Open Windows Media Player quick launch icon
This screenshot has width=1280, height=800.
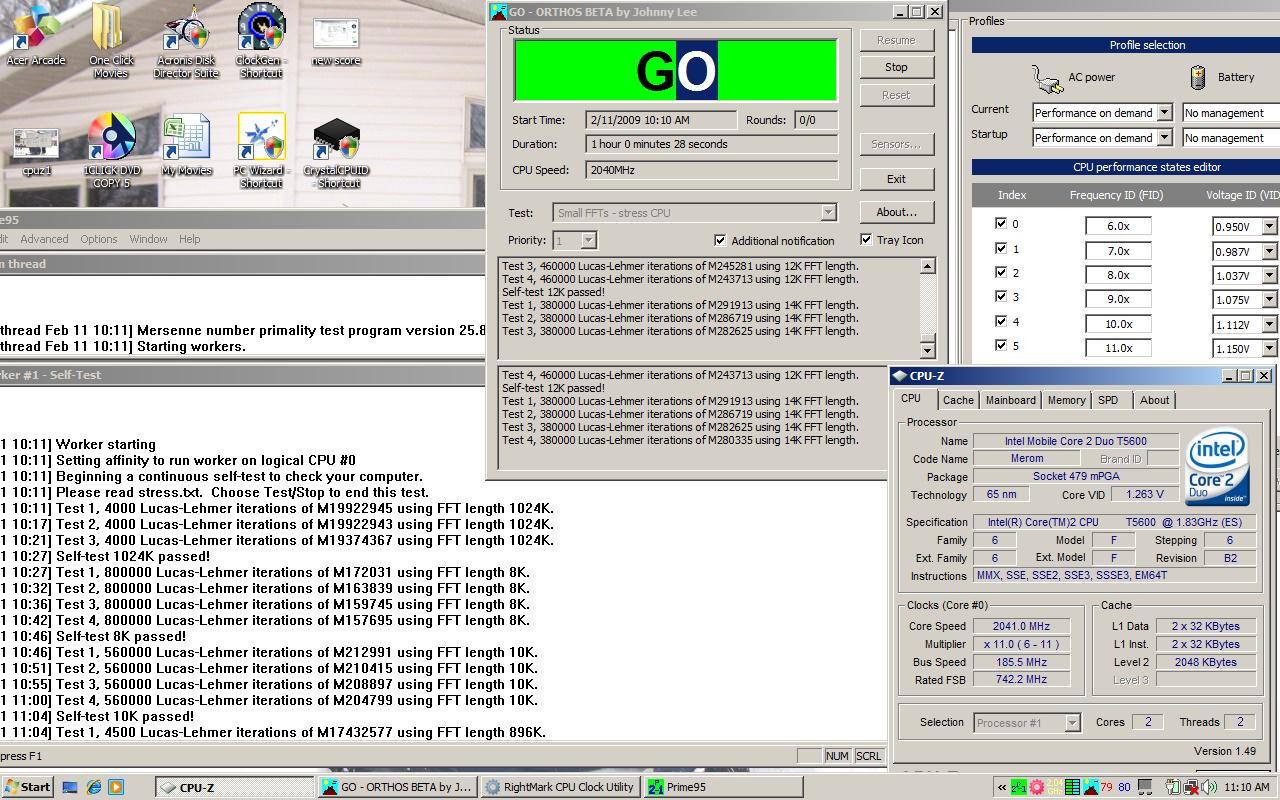[115, 787]
